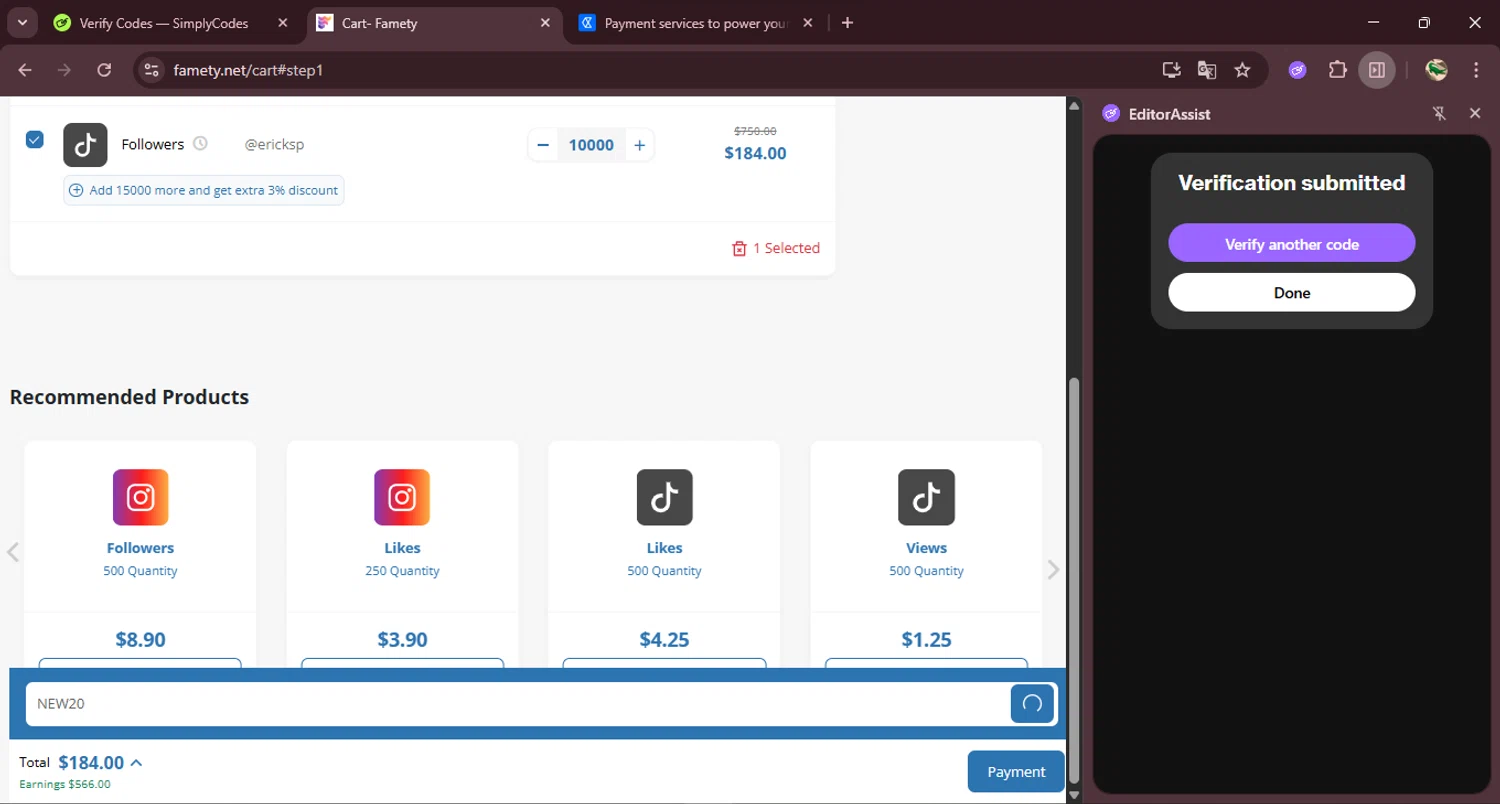The image size is (1500, 804).
Task: Unpin the EditorAssist side panel
Action: click(x=1439, y=114)
